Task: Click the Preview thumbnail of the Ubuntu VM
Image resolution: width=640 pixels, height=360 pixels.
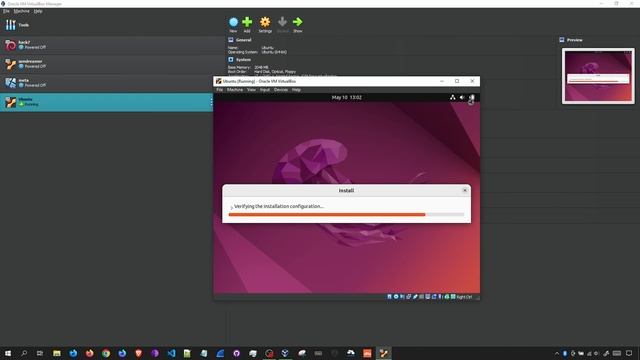Action: click(x=598, y=76)
